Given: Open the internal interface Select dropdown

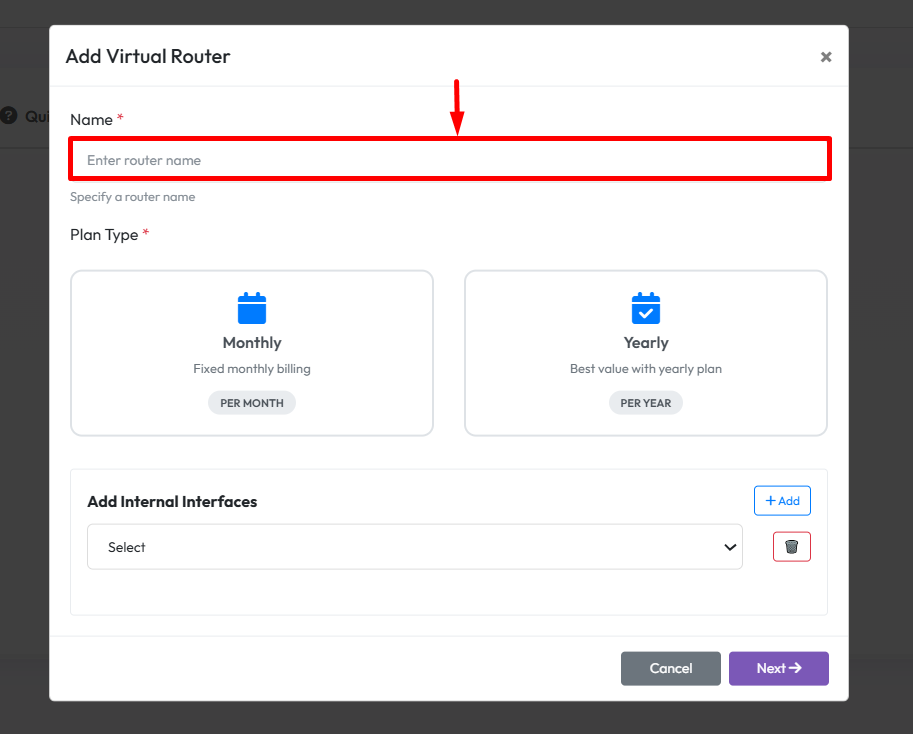Looking at the screenshot, I should coord(414,547).
